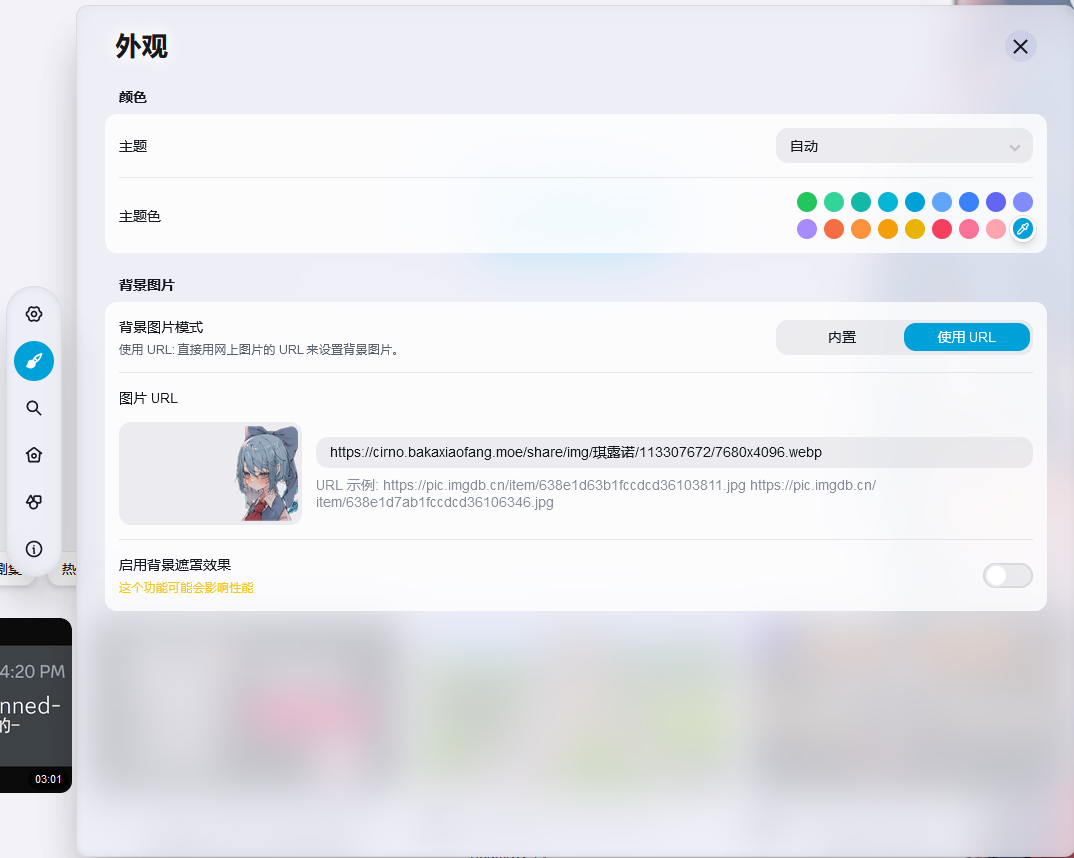Click the shapes icon in the sidebar

tap(34, 502)
